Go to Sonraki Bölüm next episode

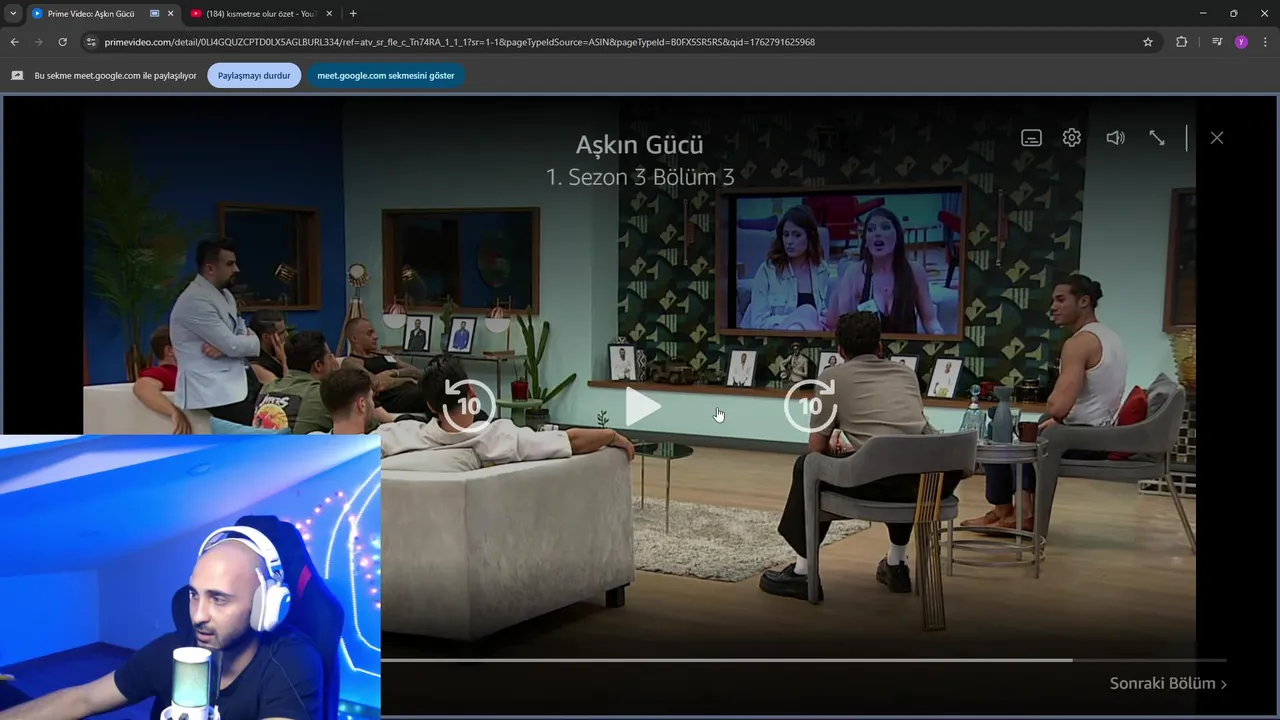(x=1168, y=683)
